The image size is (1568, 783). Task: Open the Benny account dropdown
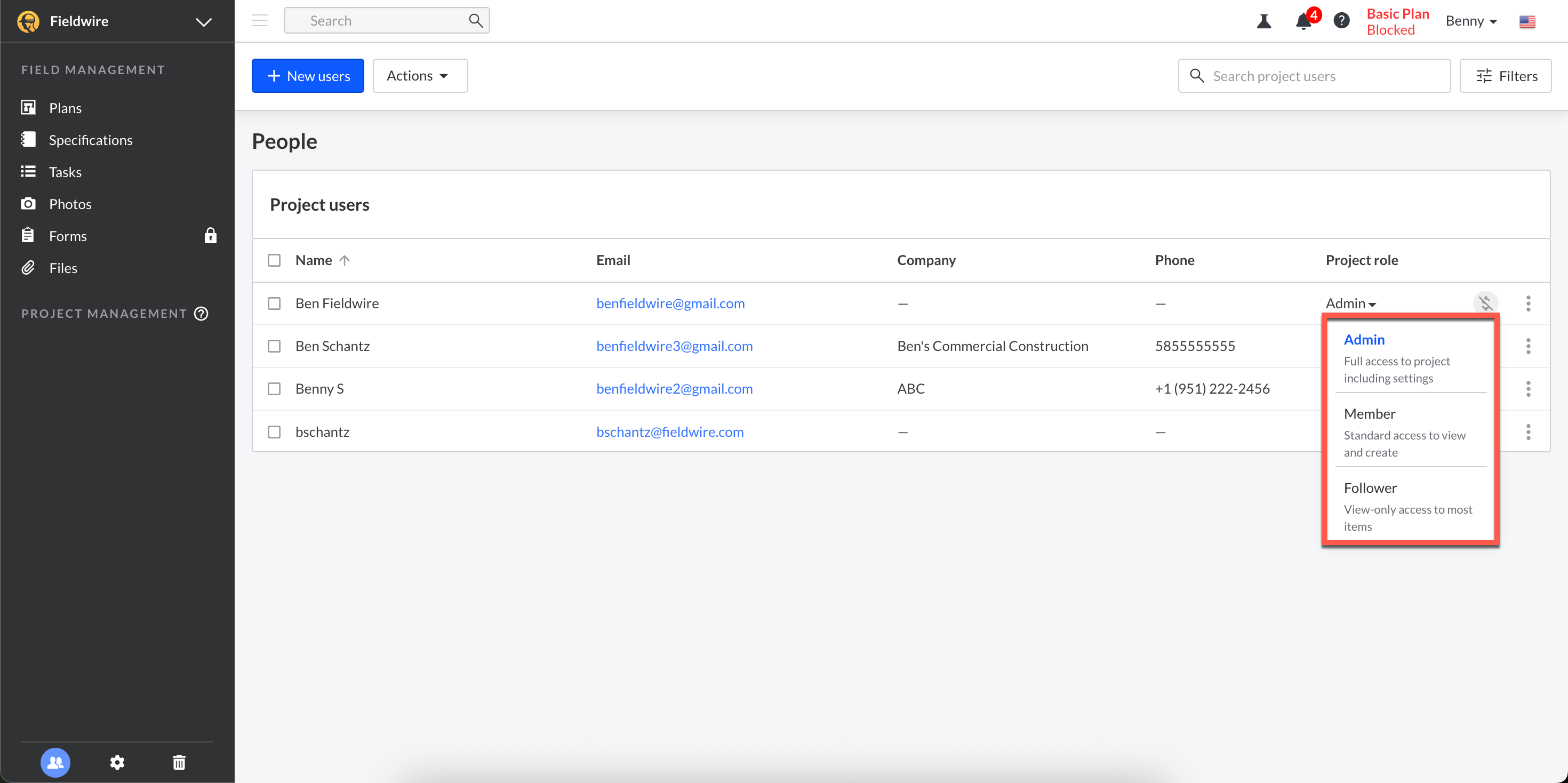(x=1470, y=21)
